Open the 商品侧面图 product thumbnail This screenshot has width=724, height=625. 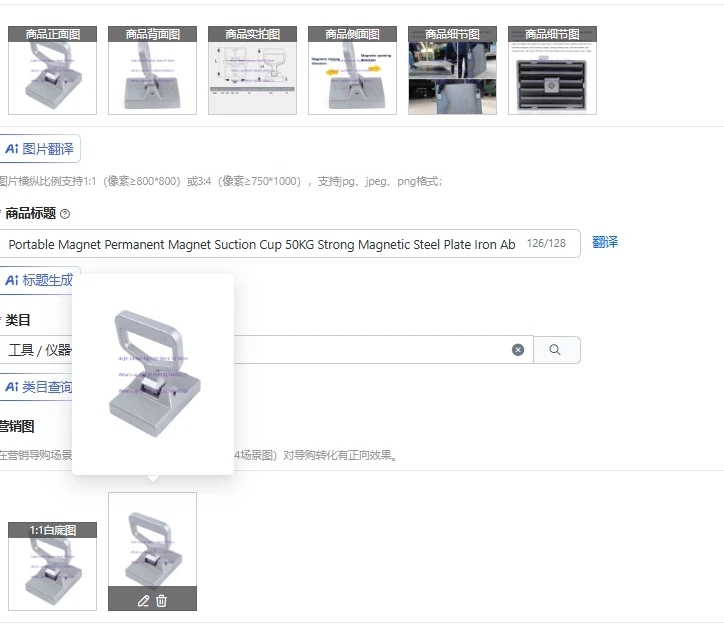pyautogui.click(x=352, y=70)
